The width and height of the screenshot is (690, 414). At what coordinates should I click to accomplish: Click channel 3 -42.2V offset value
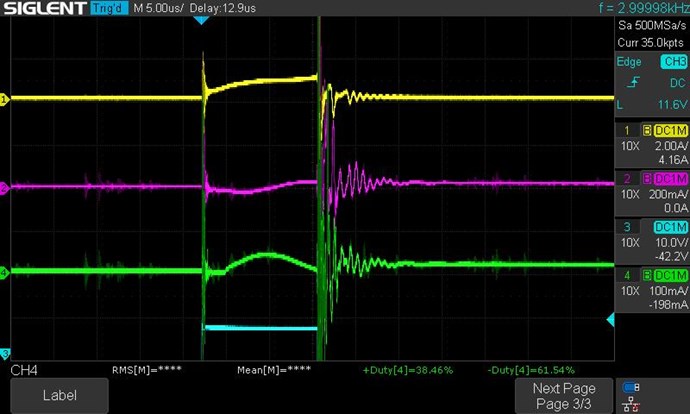pos(671,256)
